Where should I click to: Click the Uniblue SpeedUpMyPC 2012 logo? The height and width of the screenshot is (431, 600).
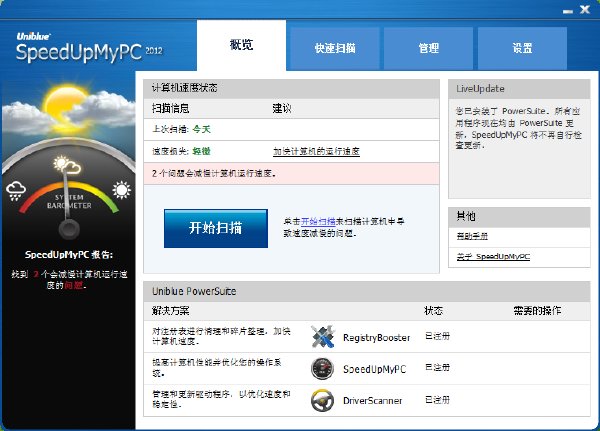(89, 48)
